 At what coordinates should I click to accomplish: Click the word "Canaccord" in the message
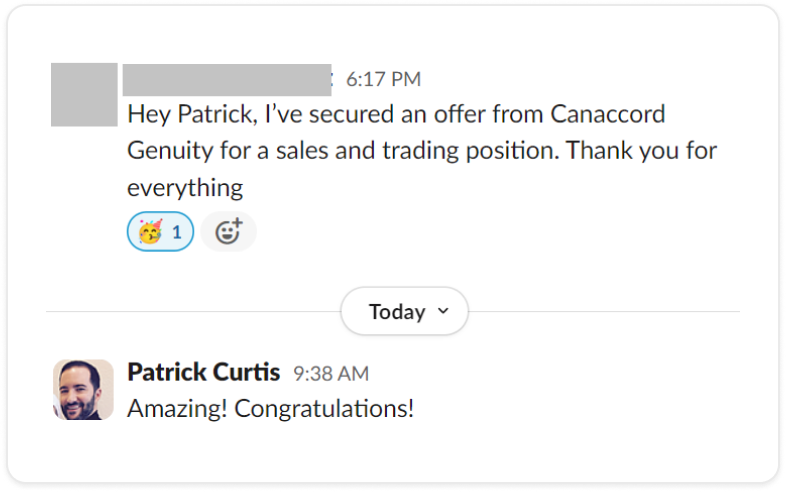tap(607, 114)
